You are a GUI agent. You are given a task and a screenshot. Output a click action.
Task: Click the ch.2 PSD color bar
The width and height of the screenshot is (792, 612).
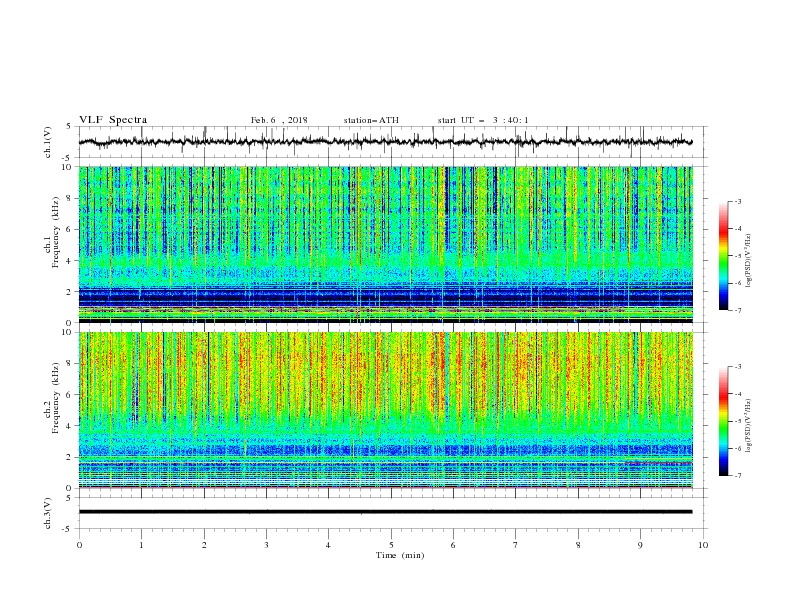pos(723,421)
